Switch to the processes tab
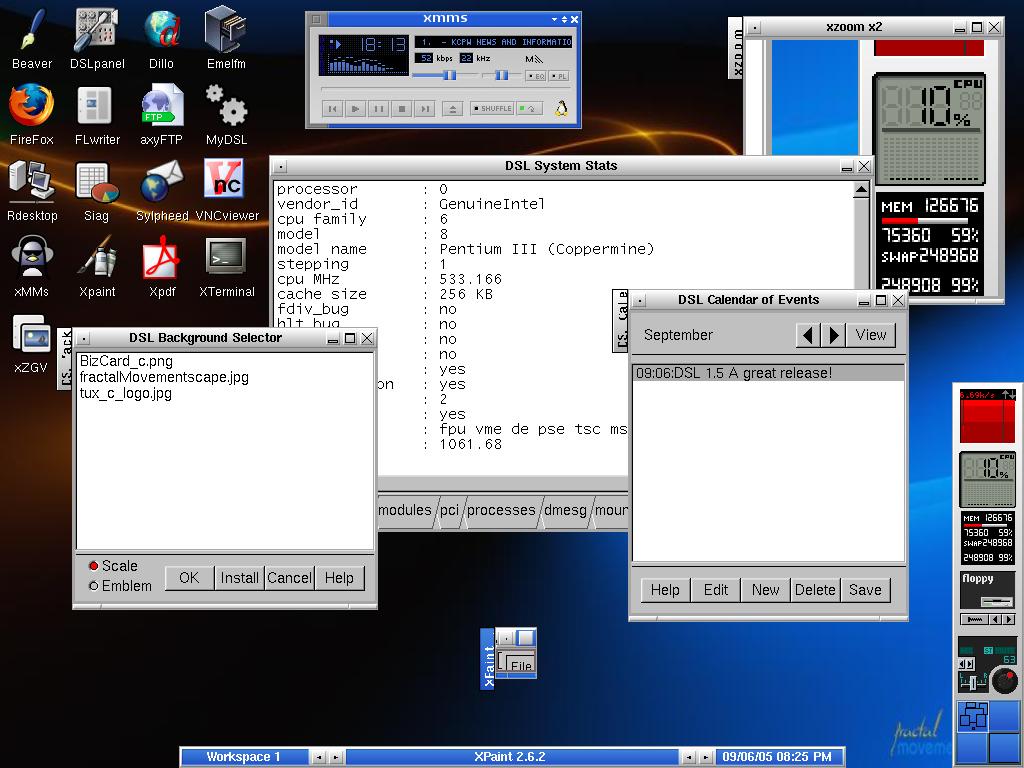The width and height of the screenshot is (1024, 768). point(501,510)
